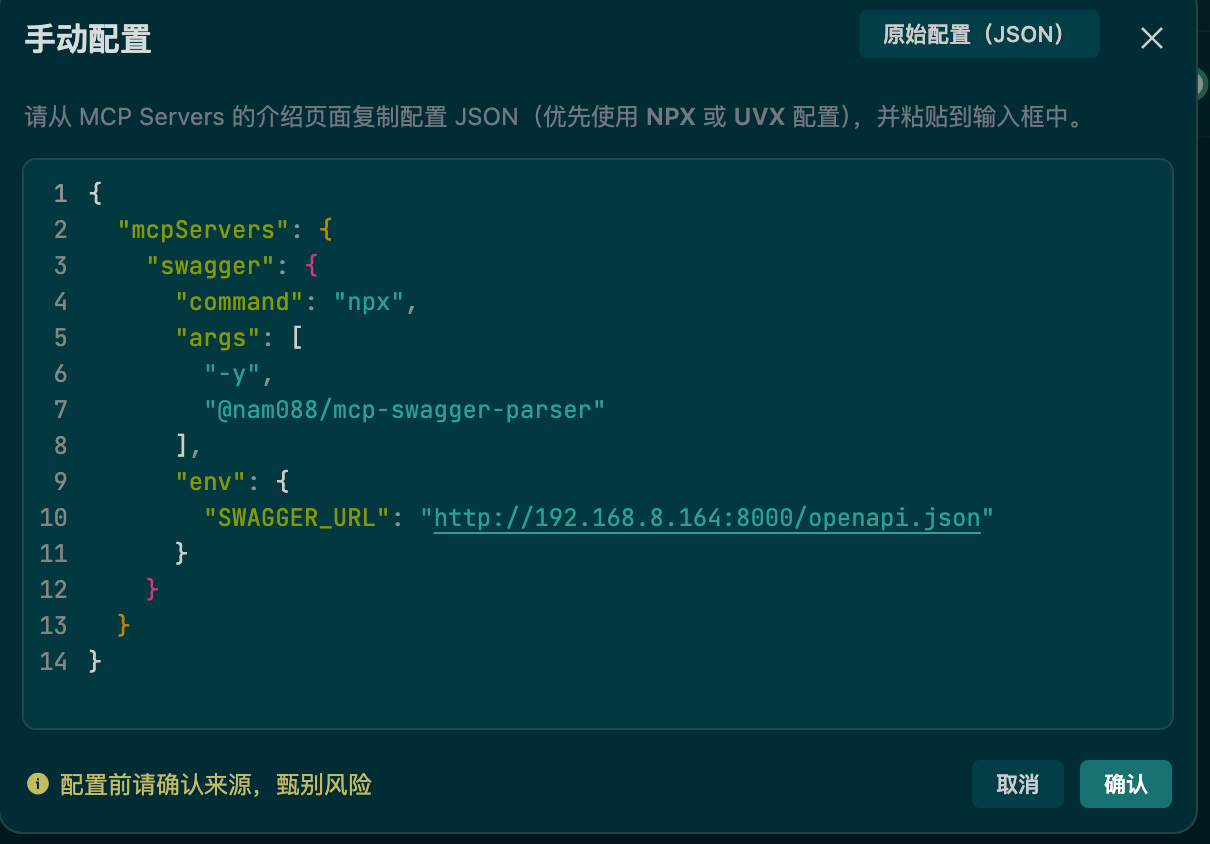Viewport: 1210px width, 844px height.
Task: Click line number 1 in the gutter
Action: 58,193
